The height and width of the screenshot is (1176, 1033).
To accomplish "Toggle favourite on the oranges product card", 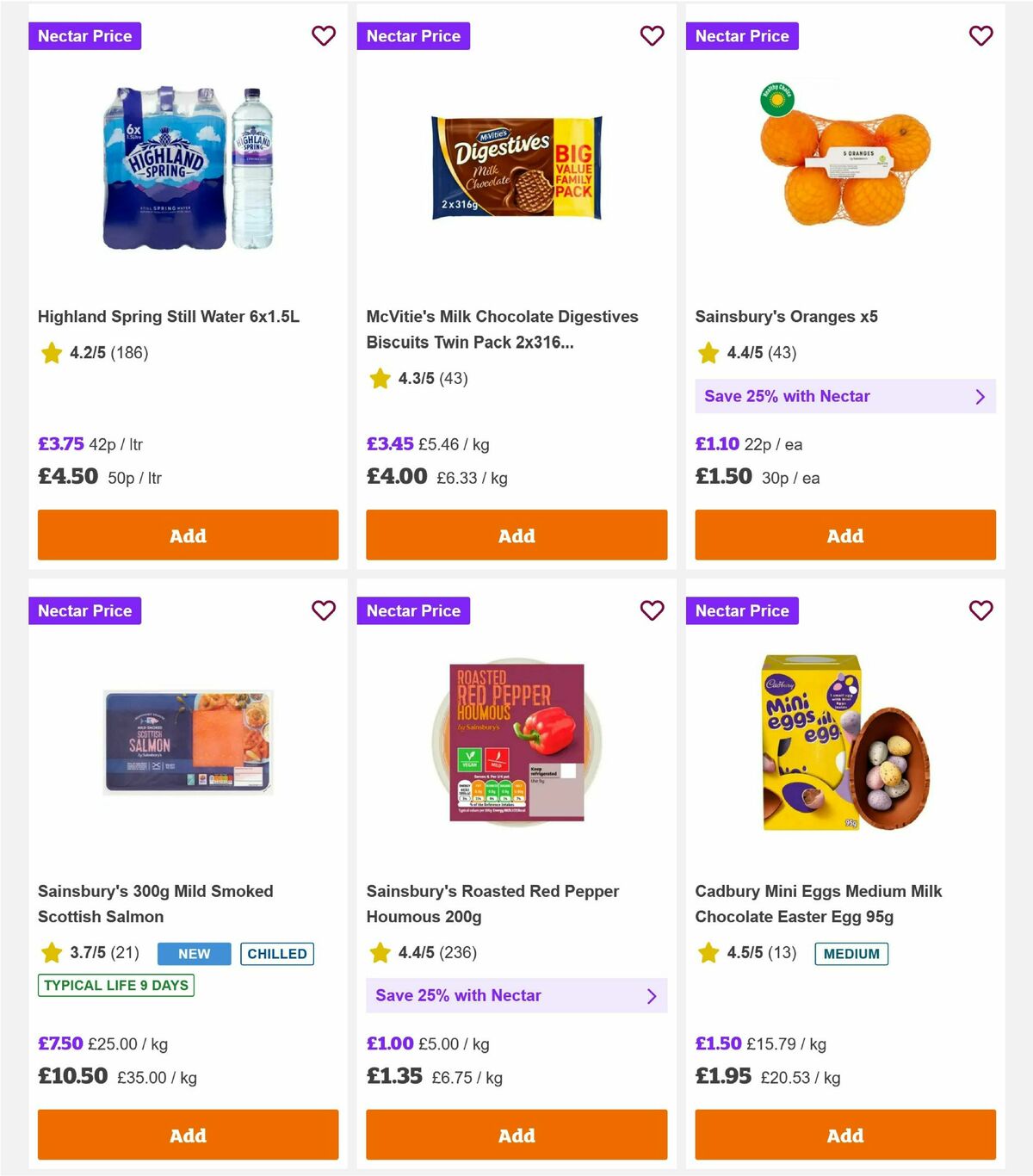I will pos(980,36).
